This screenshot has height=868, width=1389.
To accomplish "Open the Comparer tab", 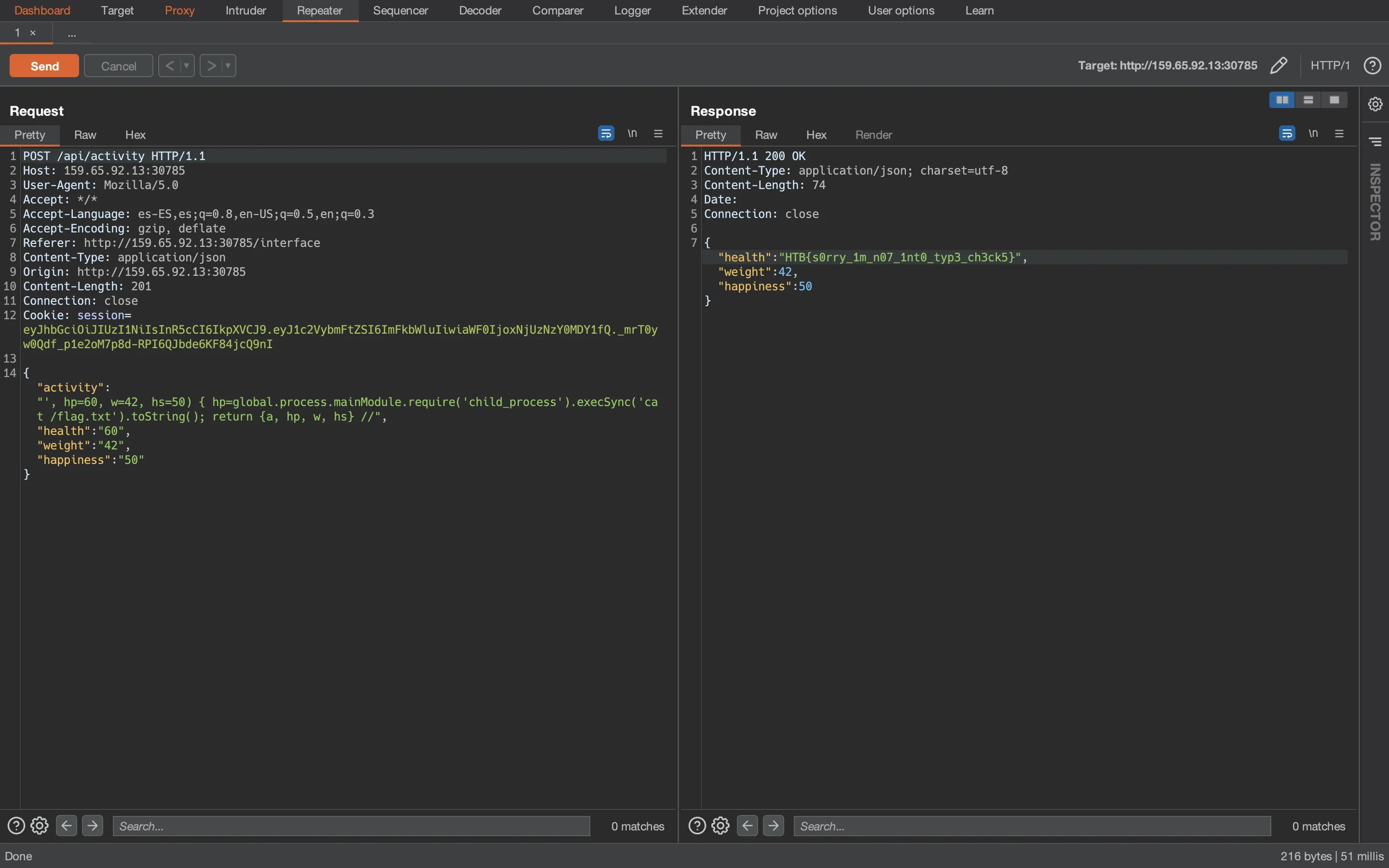I will pyautogui.click(x=558, y=10).
